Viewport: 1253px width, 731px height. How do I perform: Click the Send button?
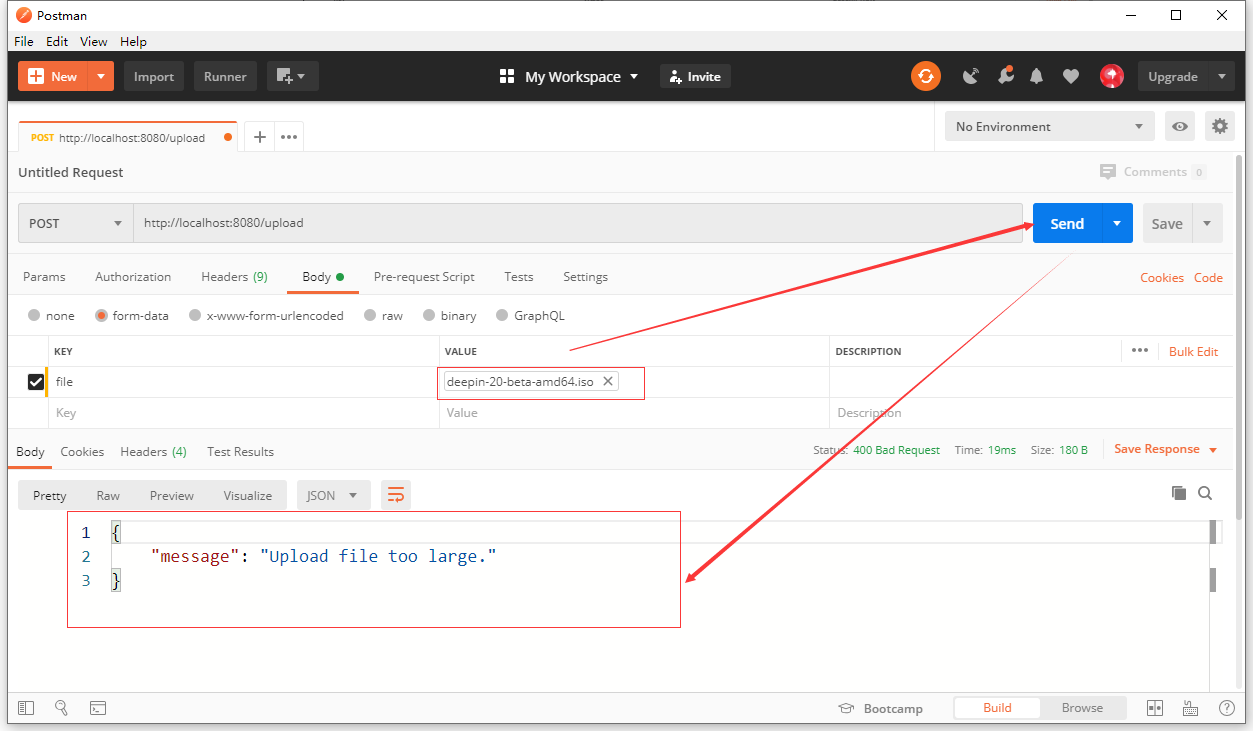tap(1067, 223)
